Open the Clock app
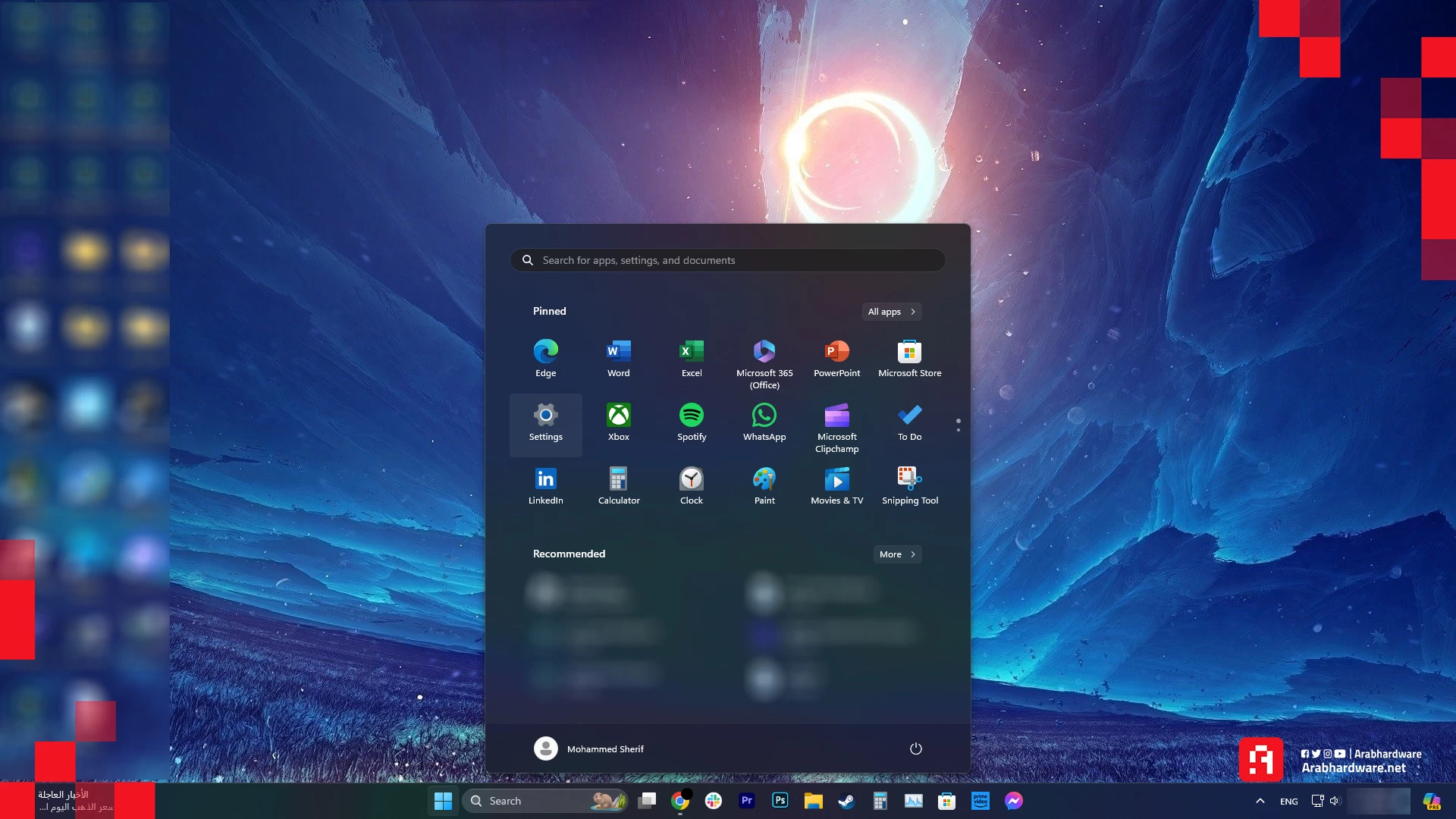Viewport: 1456px width, 819px height. [691, 486]
